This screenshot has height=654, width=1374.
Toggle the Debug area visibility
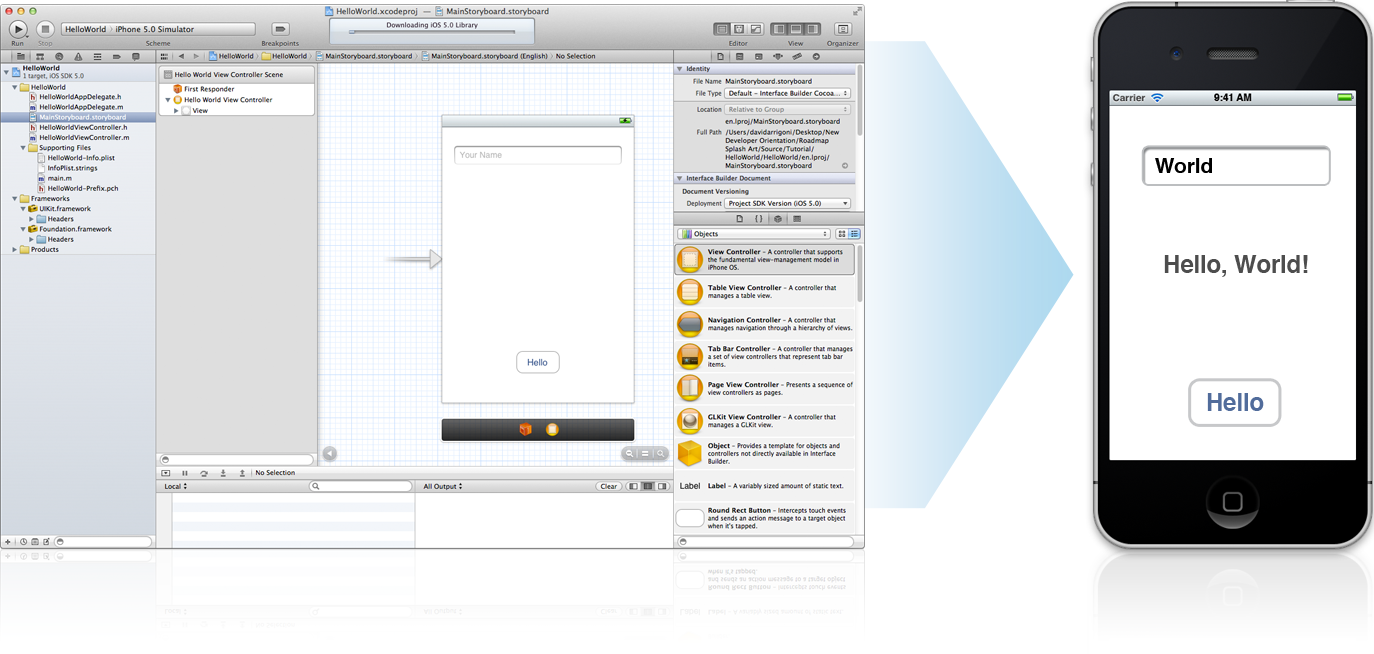(796, 29)
